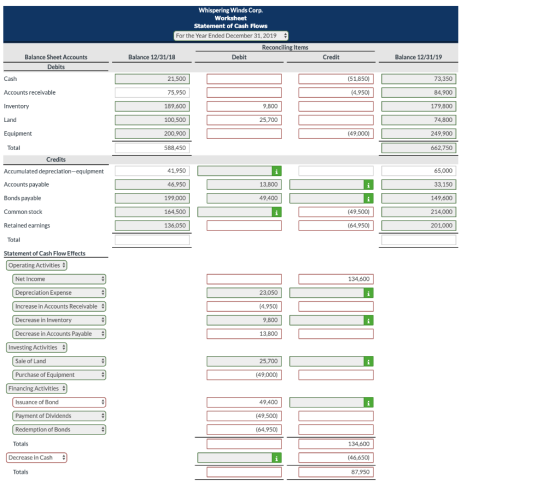The image size is (560, 489).
Task: Open the Investing Activities dropdown
Action: pyautogui.click(x=36, y=348)
